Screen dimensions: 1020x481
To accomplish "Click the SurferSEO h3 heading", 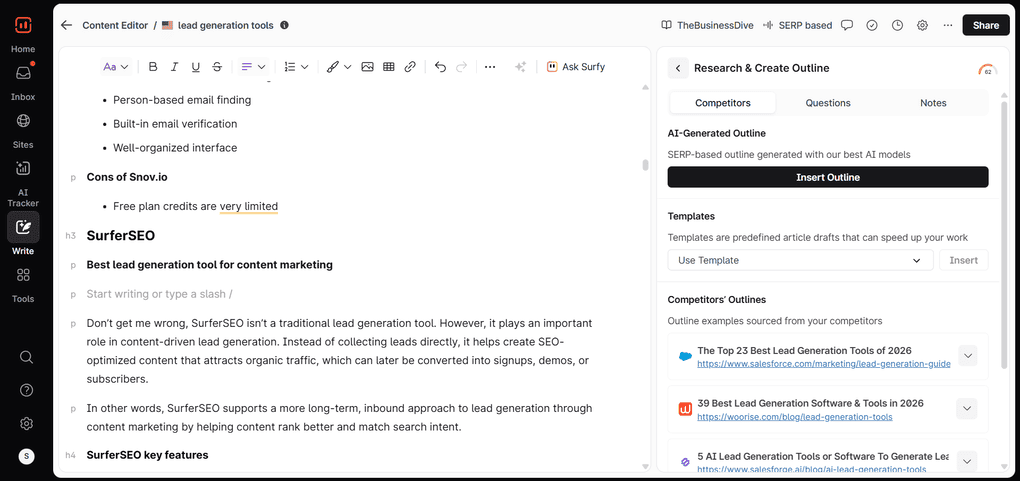I will tap(120, 236).
